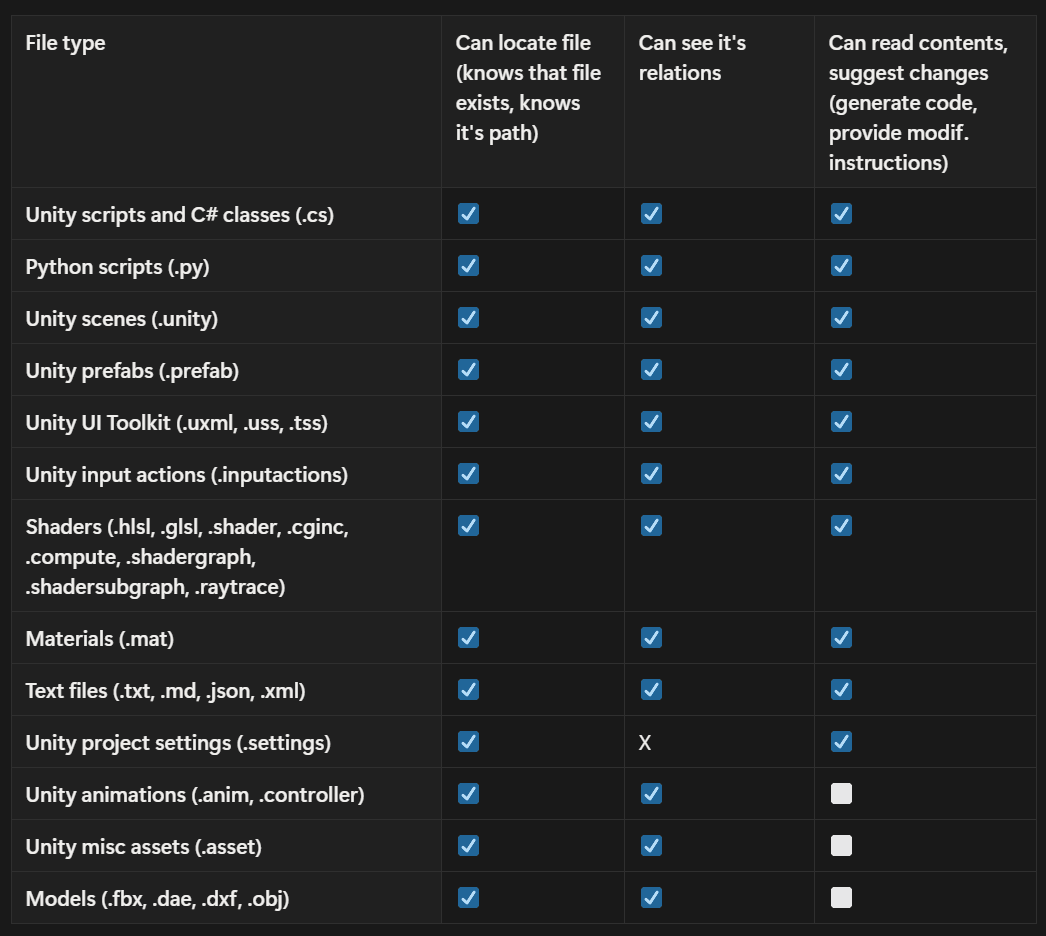Check Unity misc assets 'Can read contents' checkbox

point(841,845)
